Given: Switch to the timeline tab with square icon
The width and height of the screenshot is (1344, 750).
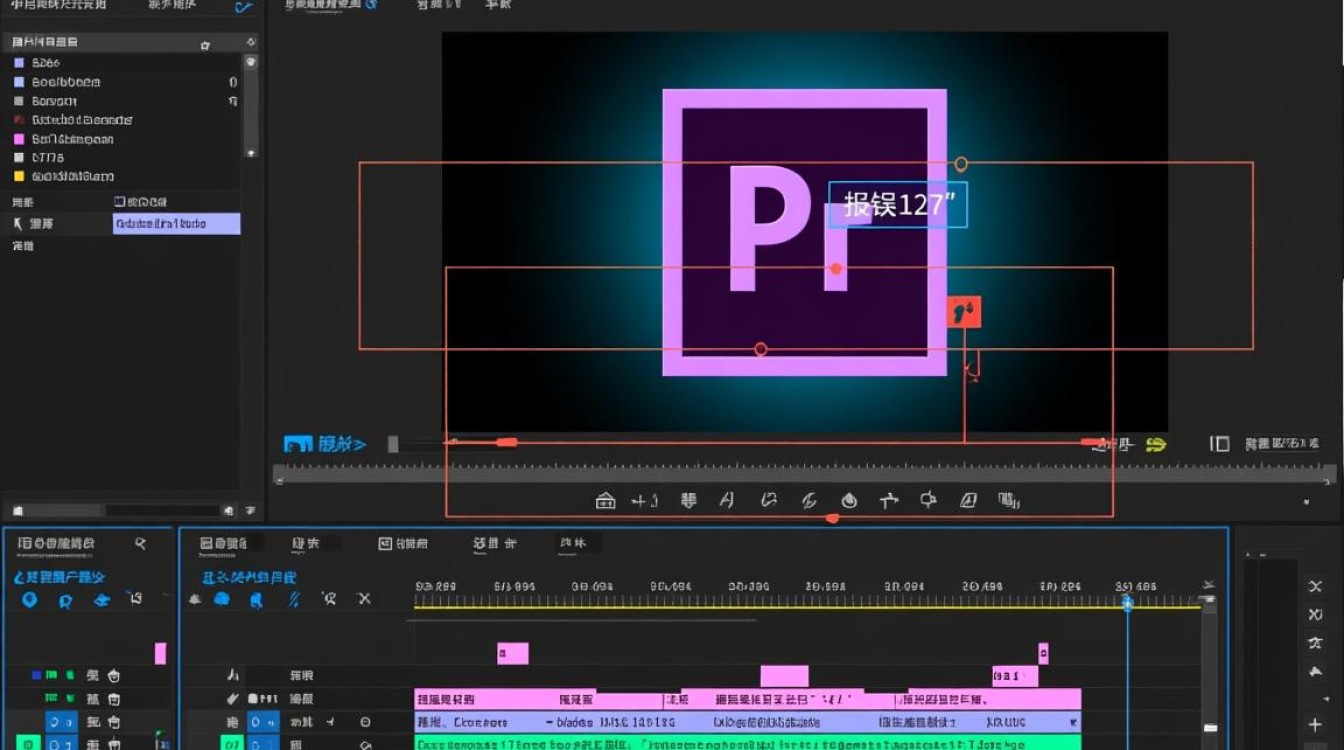Looking at the screenshot, I should [x=403, y=543].
